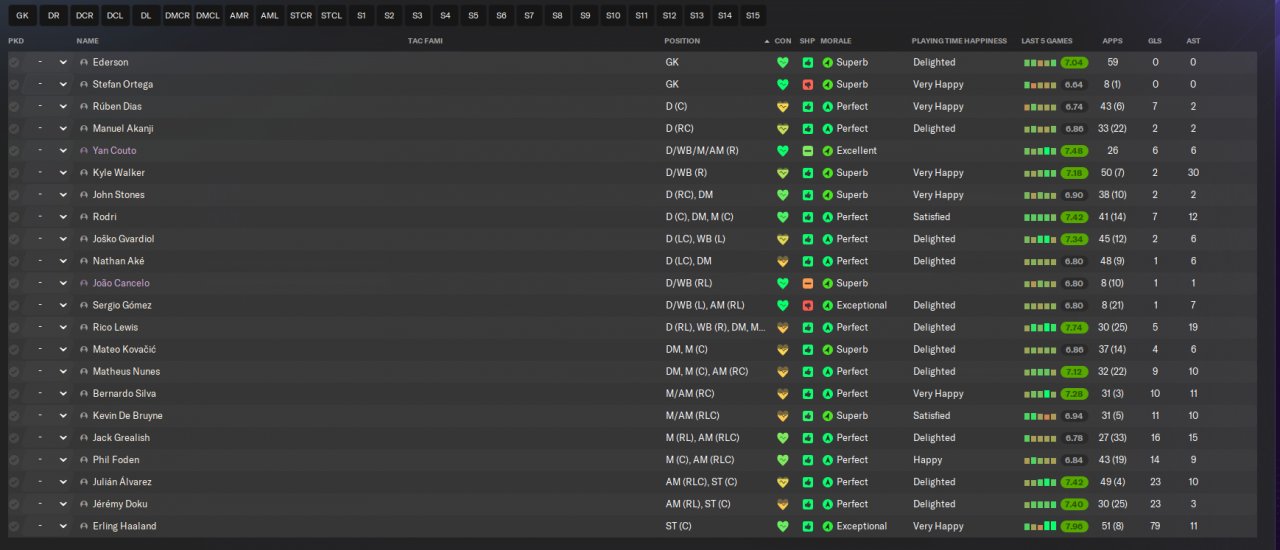Open the selection dropdown chevron for Yan Couto
The height and width of the screenshot is (550, 1280).
(63, 150)
